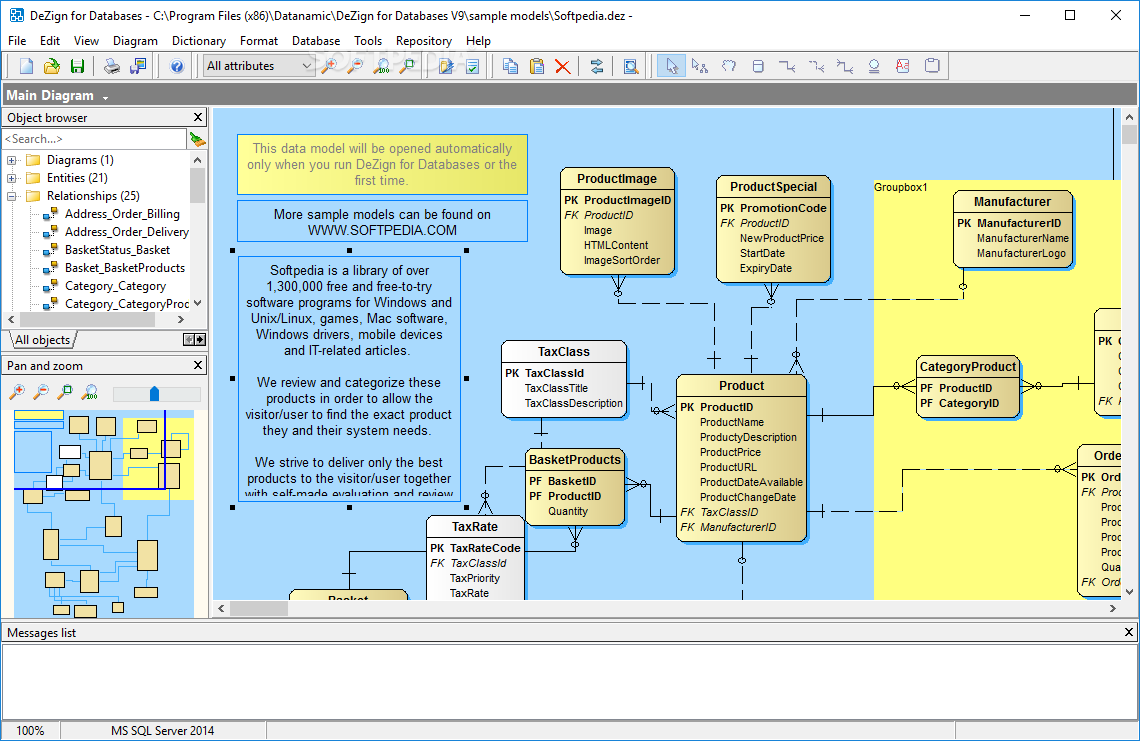Click object tree scrollbar down arrow
Viewport: 1140px width, 741px height.
[x=198, y=303]
